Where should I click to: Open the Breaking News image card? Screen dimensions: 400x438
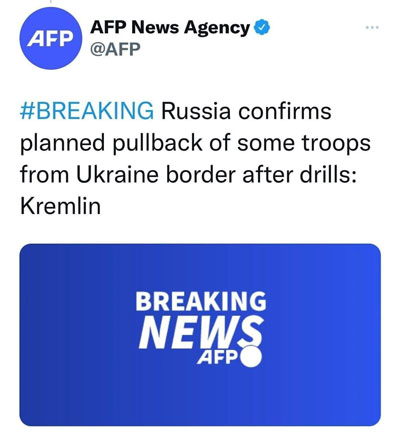click(x=200, y=335)
